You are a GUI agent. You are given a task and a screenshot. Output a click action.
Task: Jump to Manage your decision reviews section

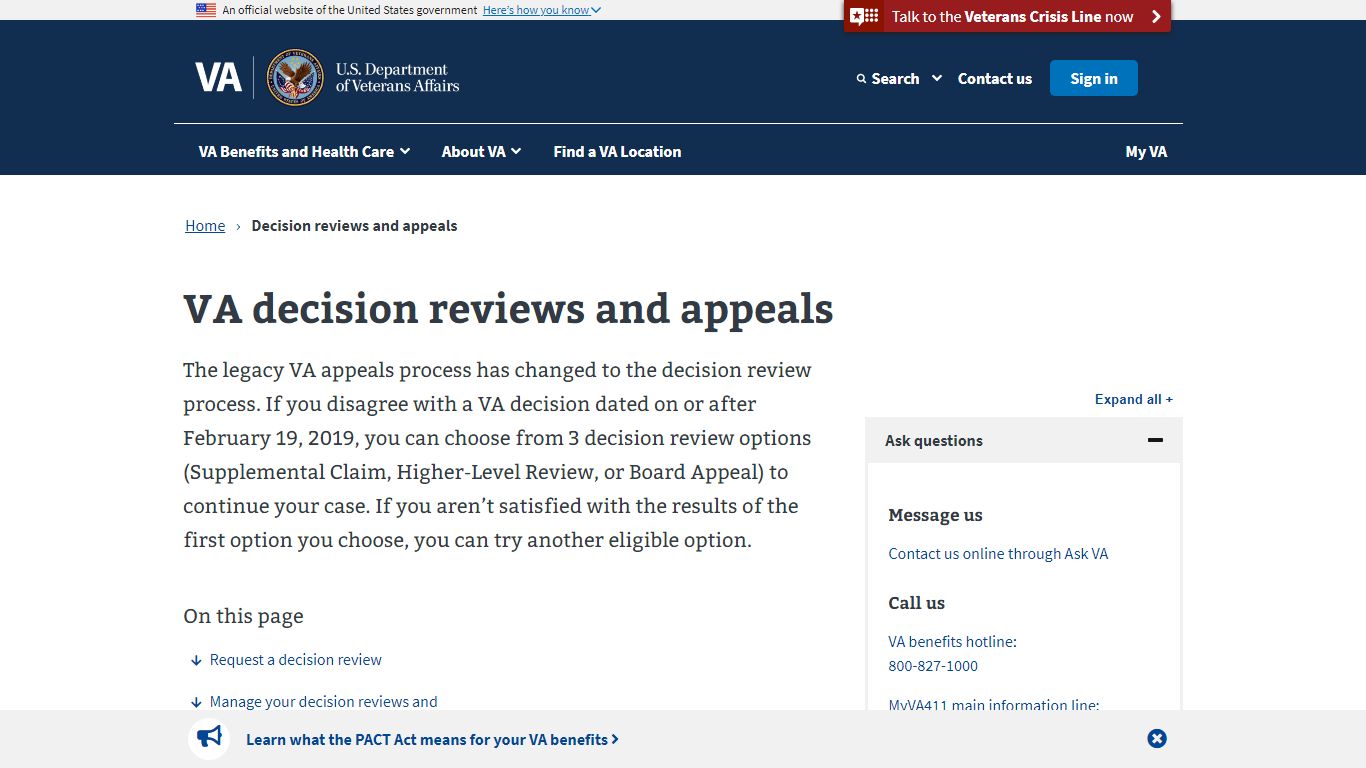[x=323, y=702]
